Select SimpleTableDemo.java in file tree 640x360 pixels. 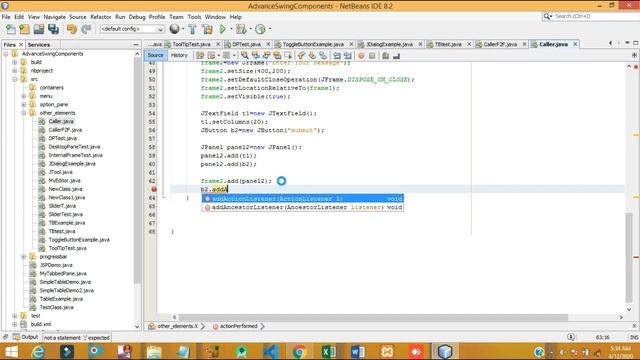click(x=65, y=282)
